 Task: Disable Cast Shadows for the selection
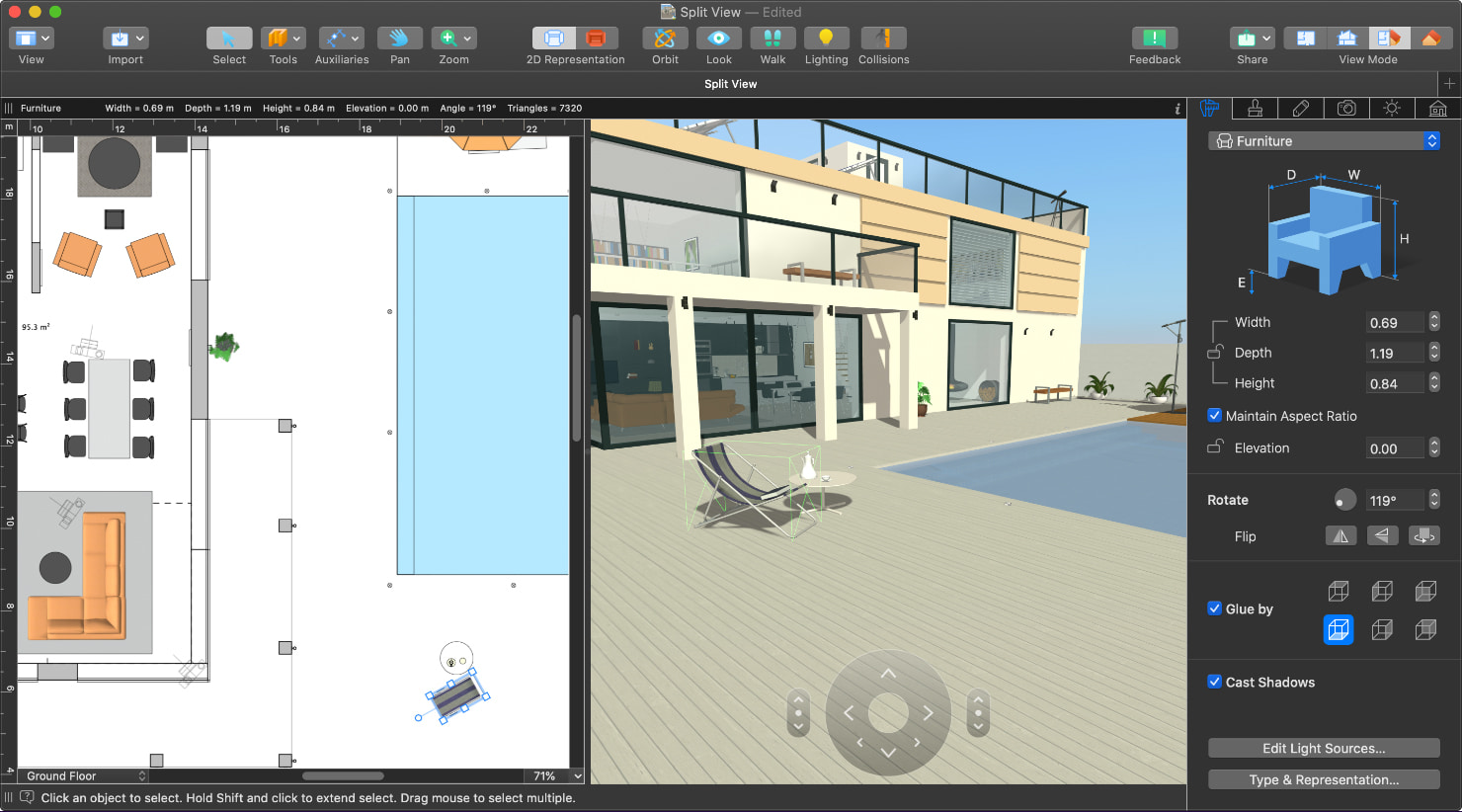pos(1214,682)
